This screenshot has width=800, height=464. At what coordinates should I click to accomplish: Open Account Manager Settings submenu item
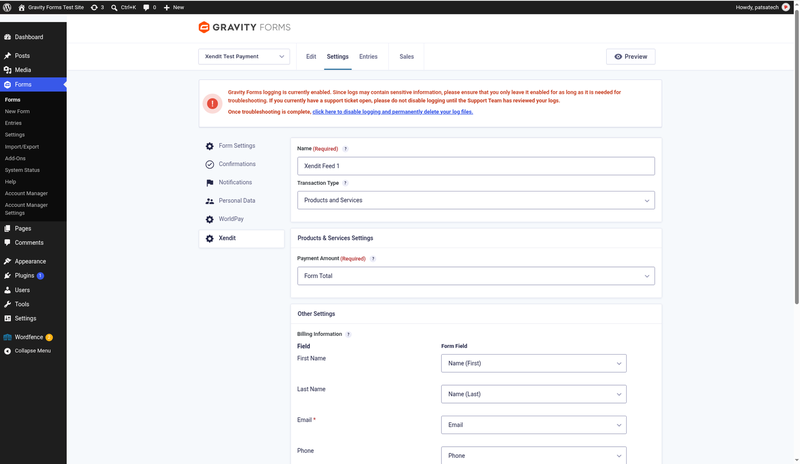(x=26, y=209)
